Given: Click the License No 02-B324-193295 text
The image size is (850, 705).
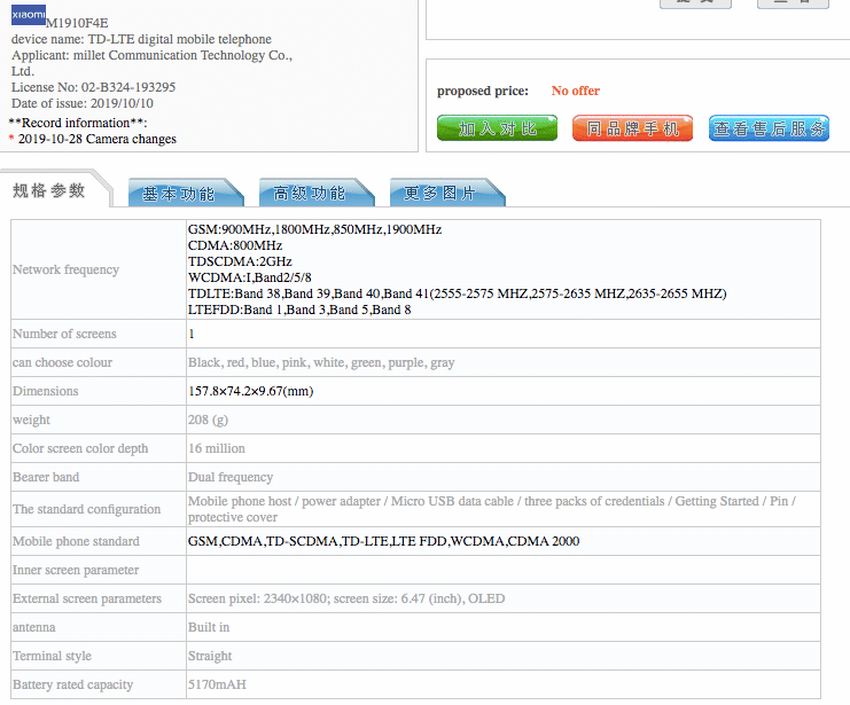Looking at the screenshot, I should 93,87.
